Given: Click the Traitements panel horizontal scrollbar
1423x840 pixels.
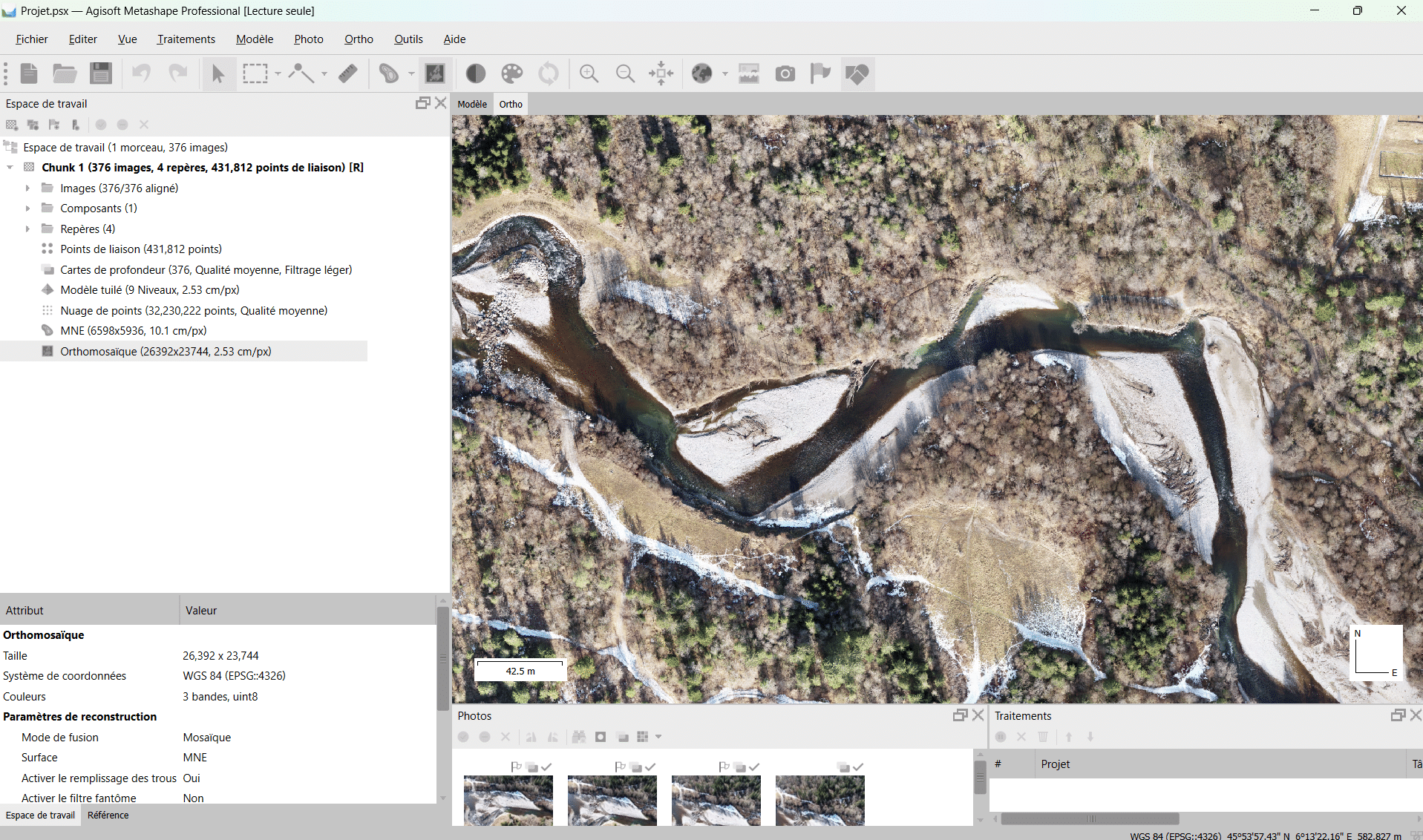Looking at the screenshot, I should pos(1090,818).
